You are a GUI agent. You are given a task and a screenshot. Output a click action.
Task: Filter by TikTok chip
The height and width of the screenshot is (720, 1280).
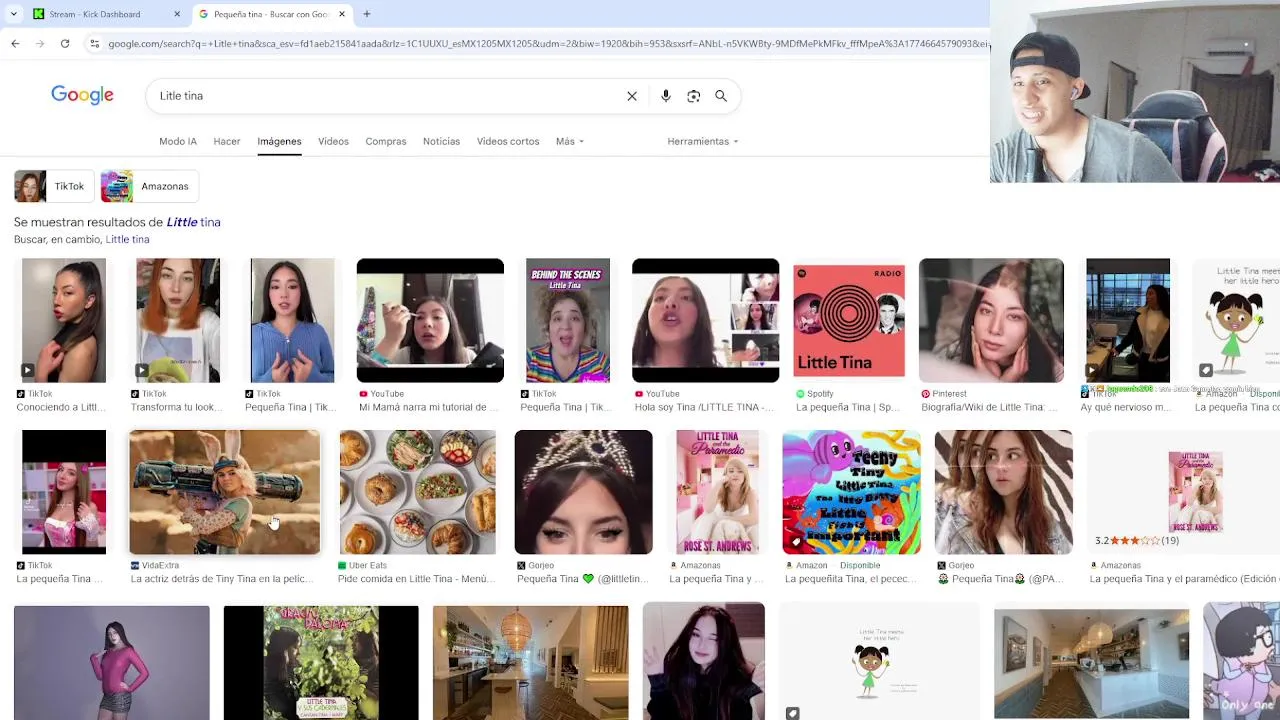pyautogui.click(x=54, y=186)
